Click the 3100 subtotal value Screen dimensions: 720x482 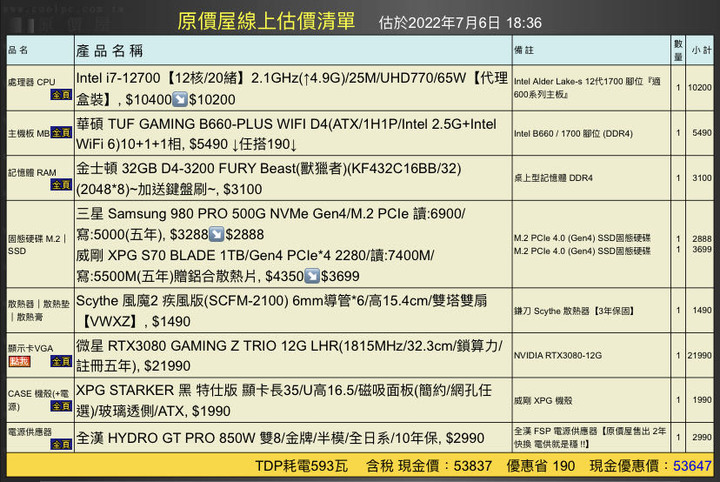(702, 178)
